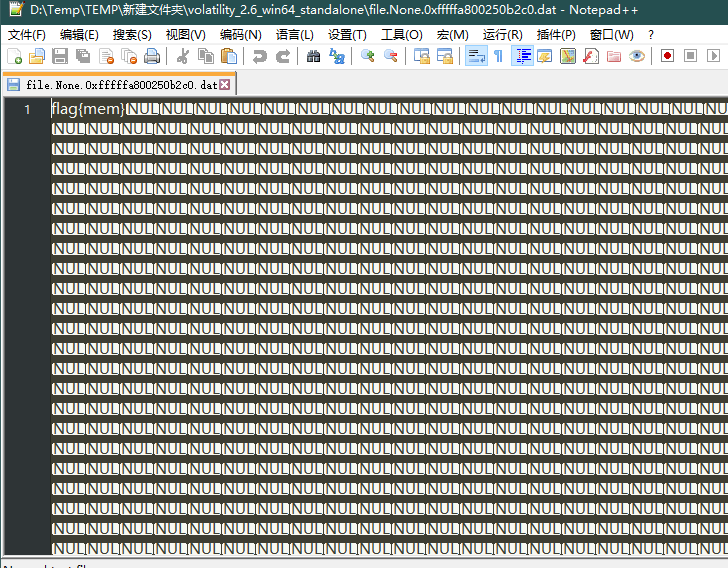Click the New file toolbar icon
Viewport: 728px width, 568px height.
14,56
